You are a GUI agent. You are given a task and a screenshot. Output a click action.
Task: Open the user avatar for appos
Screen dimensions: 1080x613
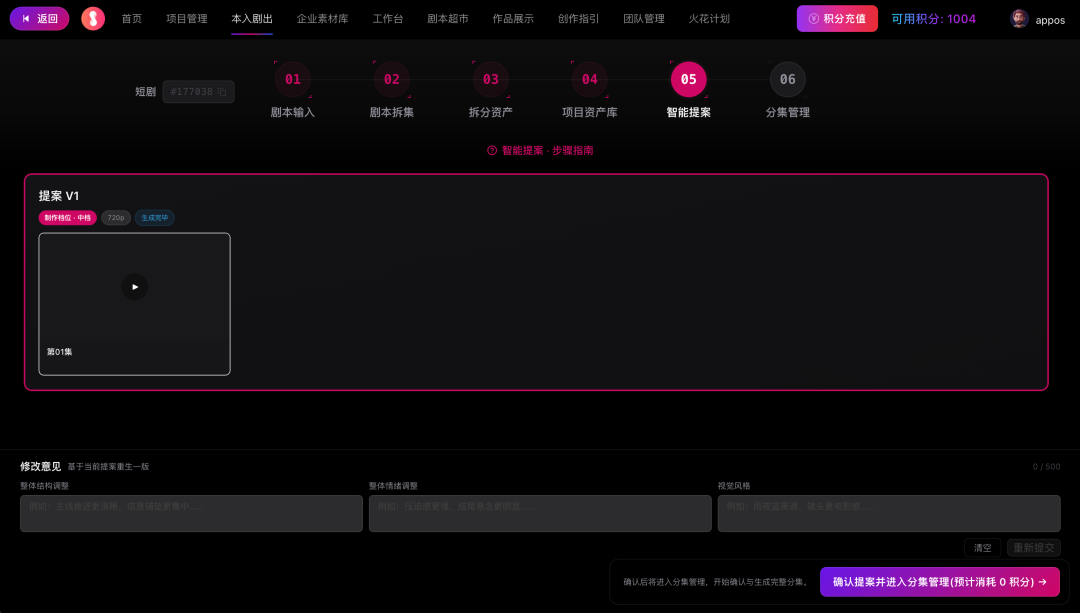click(1019, 19)
